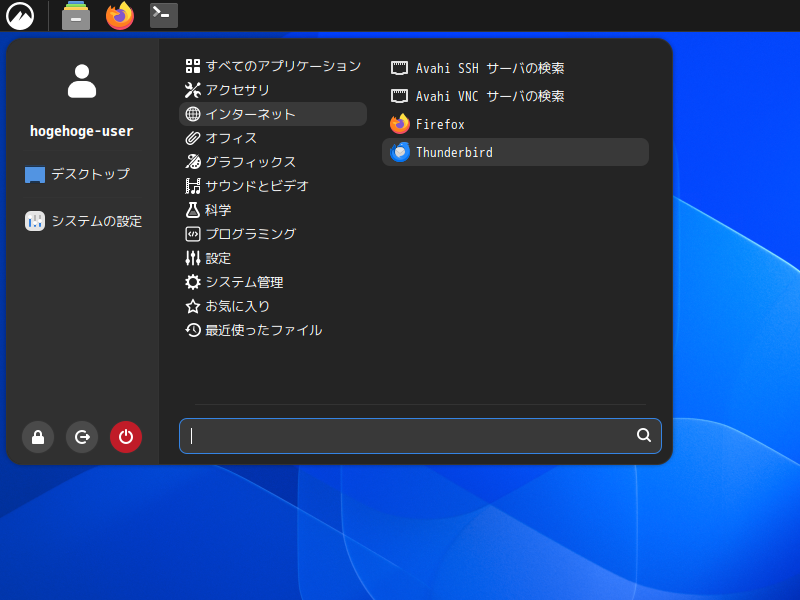Click the Firefox icon in the list

[x=399, y=124]
